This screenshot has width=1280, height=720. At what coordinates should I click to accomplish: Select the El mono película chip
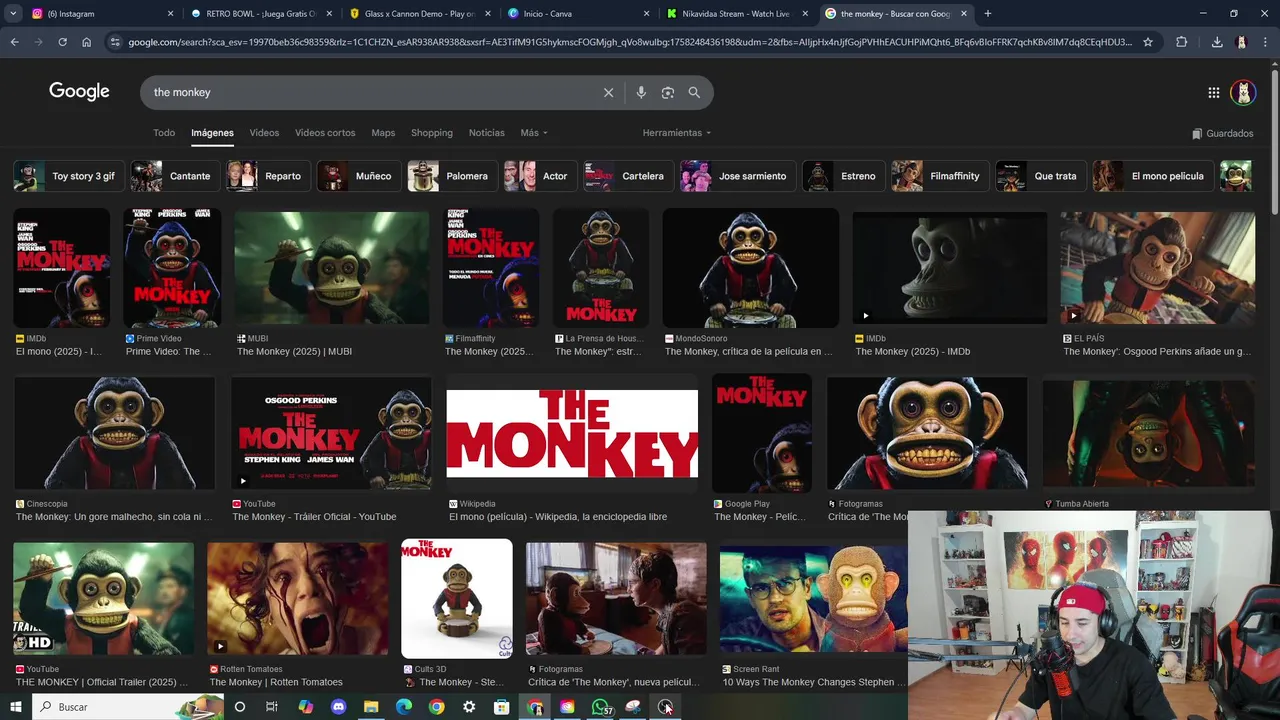click(1153, 176)
